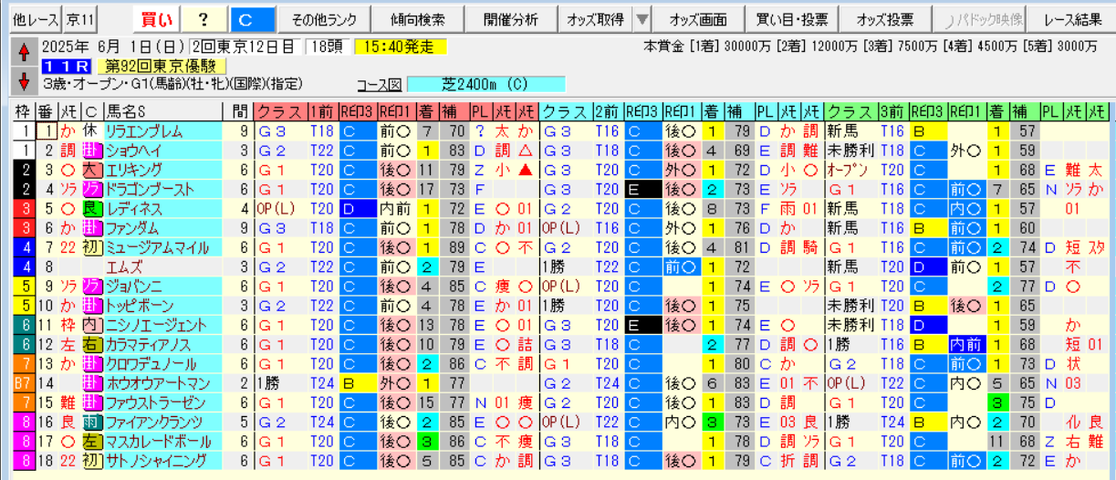
Task: Click the magenta 掛 icon beside ショウヘイ
Action: coord(91,150)
